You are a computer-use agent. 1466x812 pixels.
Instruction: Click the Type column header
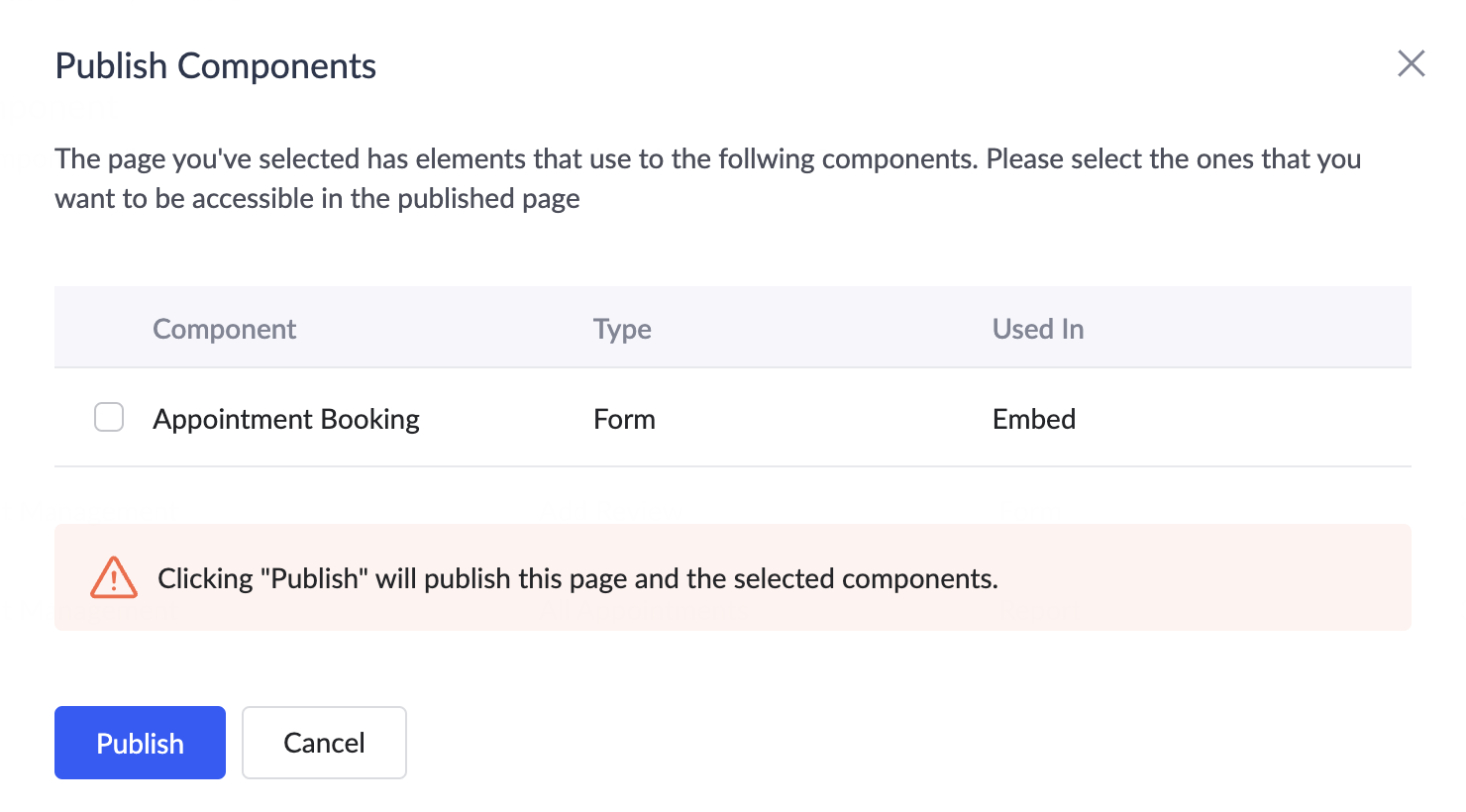(x=622, y=329)
